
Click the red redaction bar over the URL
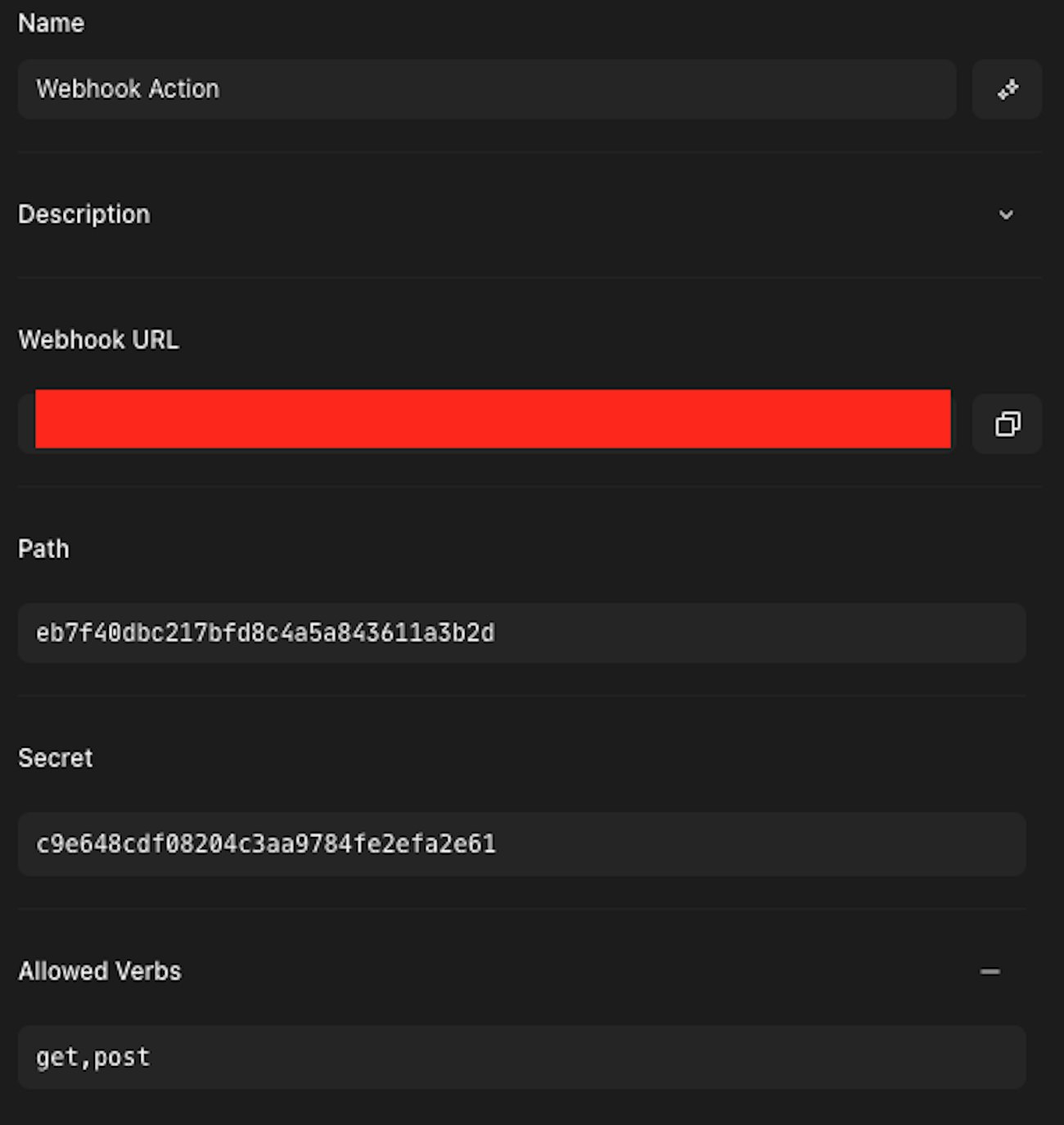493,419
